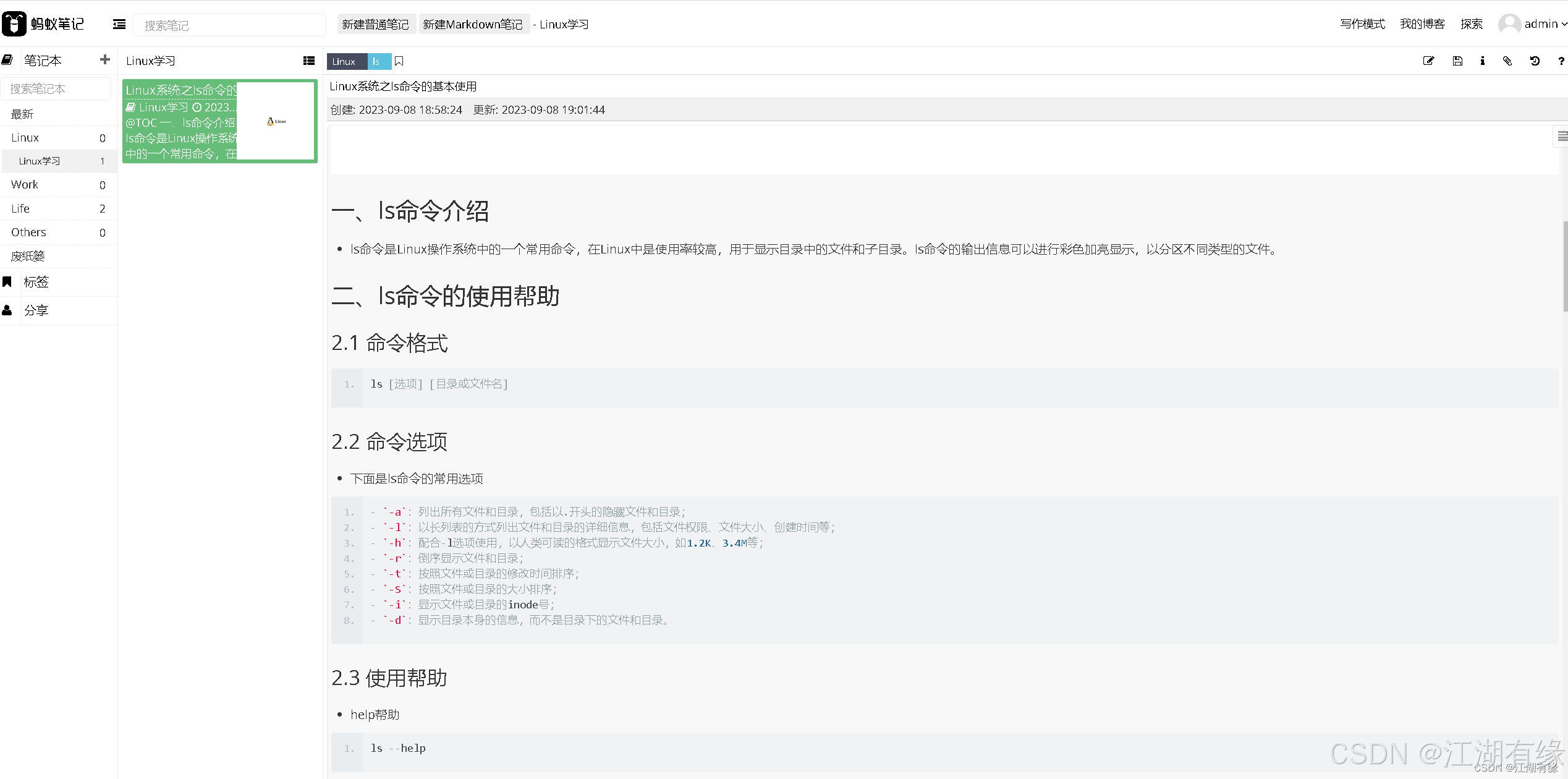This screenshot has height=779, width=1568.
Task: Click the 搜索笔记 search field
Action: 229,25
